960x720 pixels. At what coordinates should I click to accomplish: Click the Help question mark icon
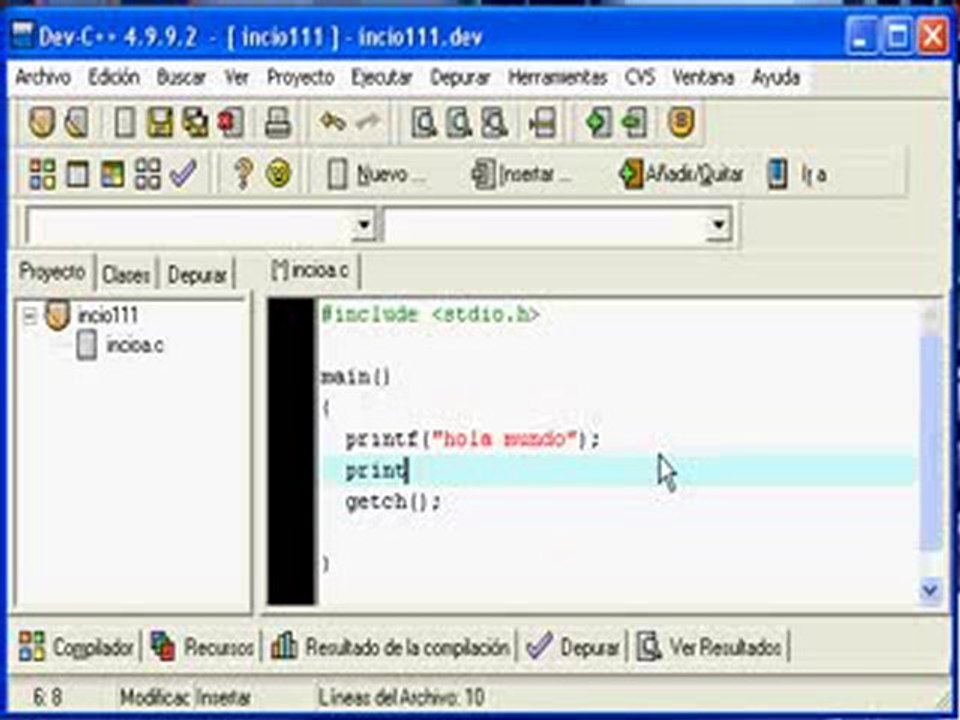click(243, 174)
